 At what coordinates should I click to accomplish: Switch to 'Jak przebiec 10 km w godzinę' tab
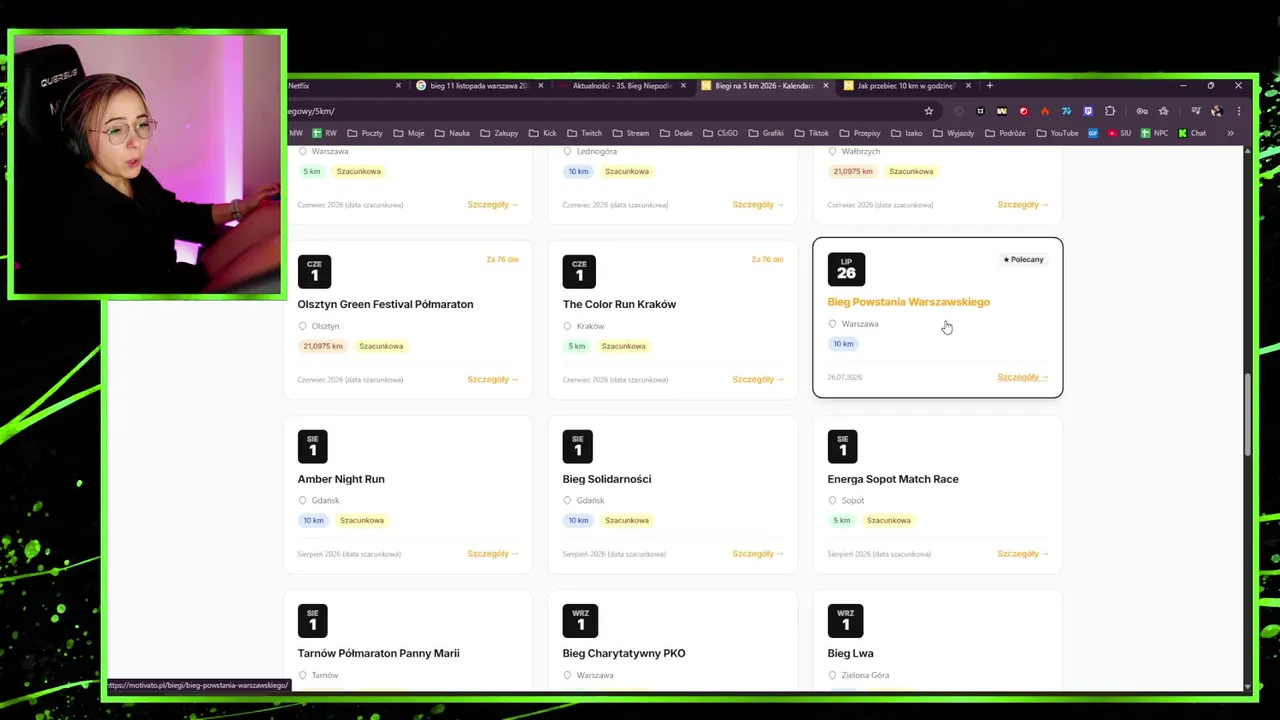(907, 86)
